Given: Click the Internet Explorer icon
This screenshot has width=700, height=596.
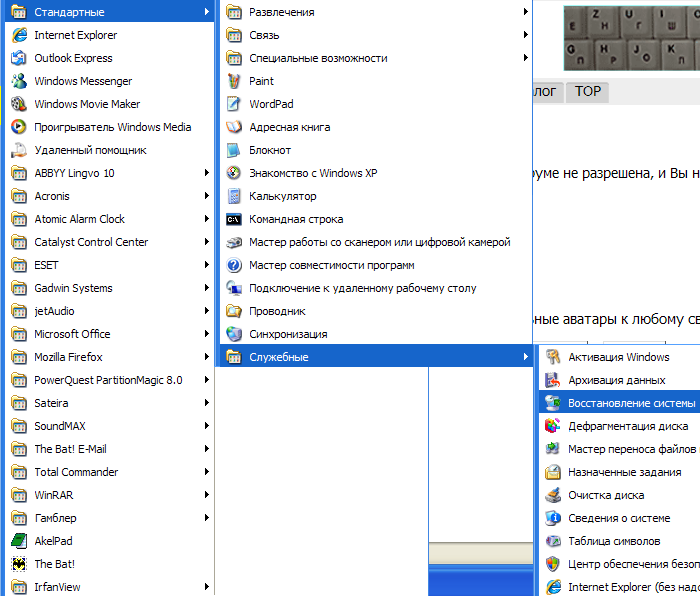Looking at the screenshot, I should point(19,35).
